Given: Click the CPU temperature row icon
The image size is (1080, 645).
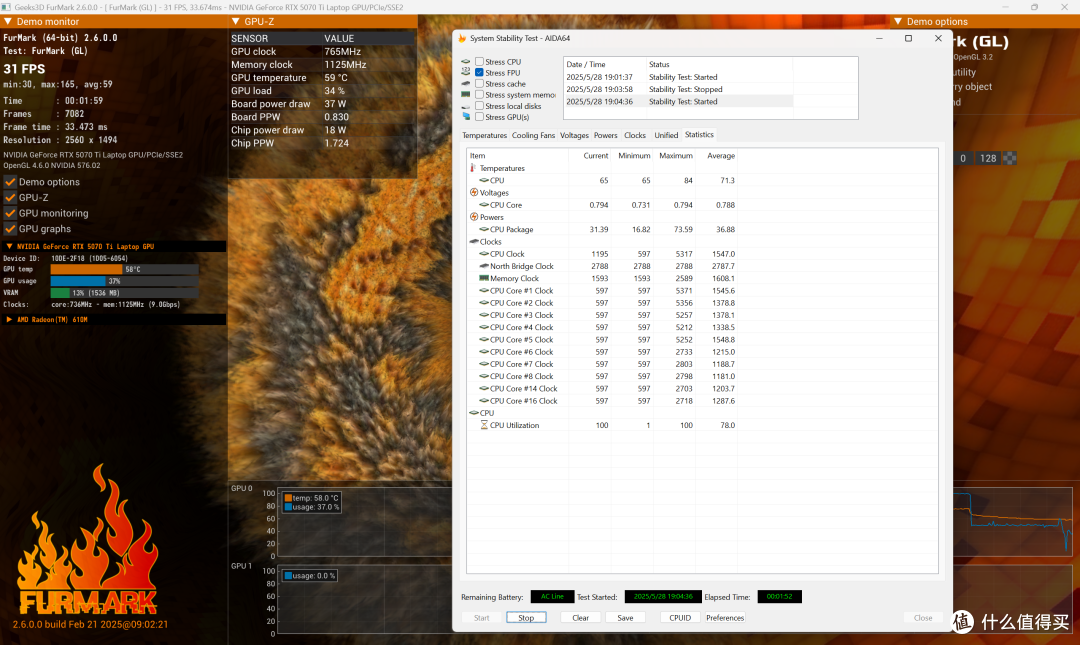Looking at the screenshot, I should click(x=484, y=181).
